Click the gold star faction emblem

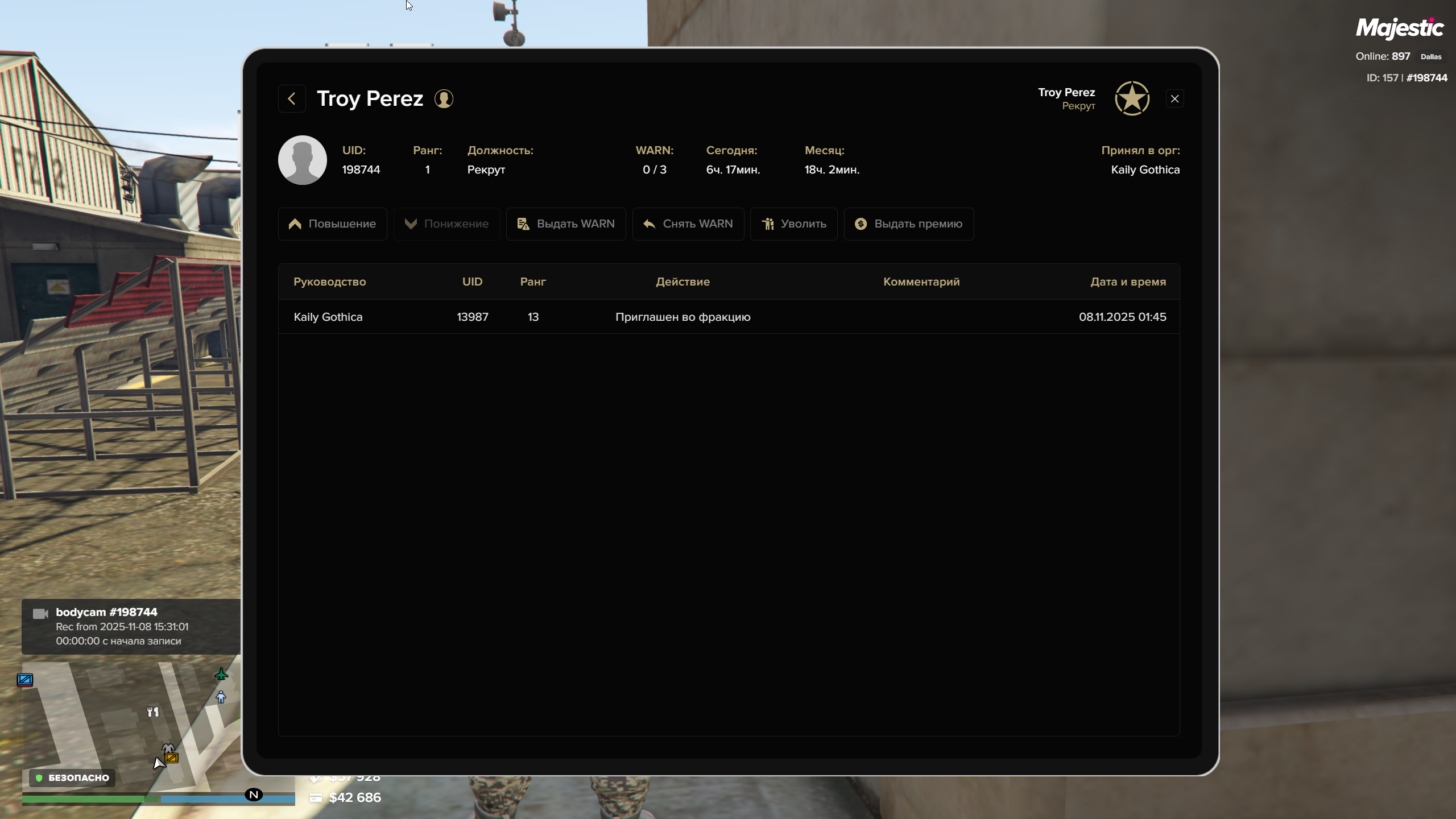coord(1132,98)
